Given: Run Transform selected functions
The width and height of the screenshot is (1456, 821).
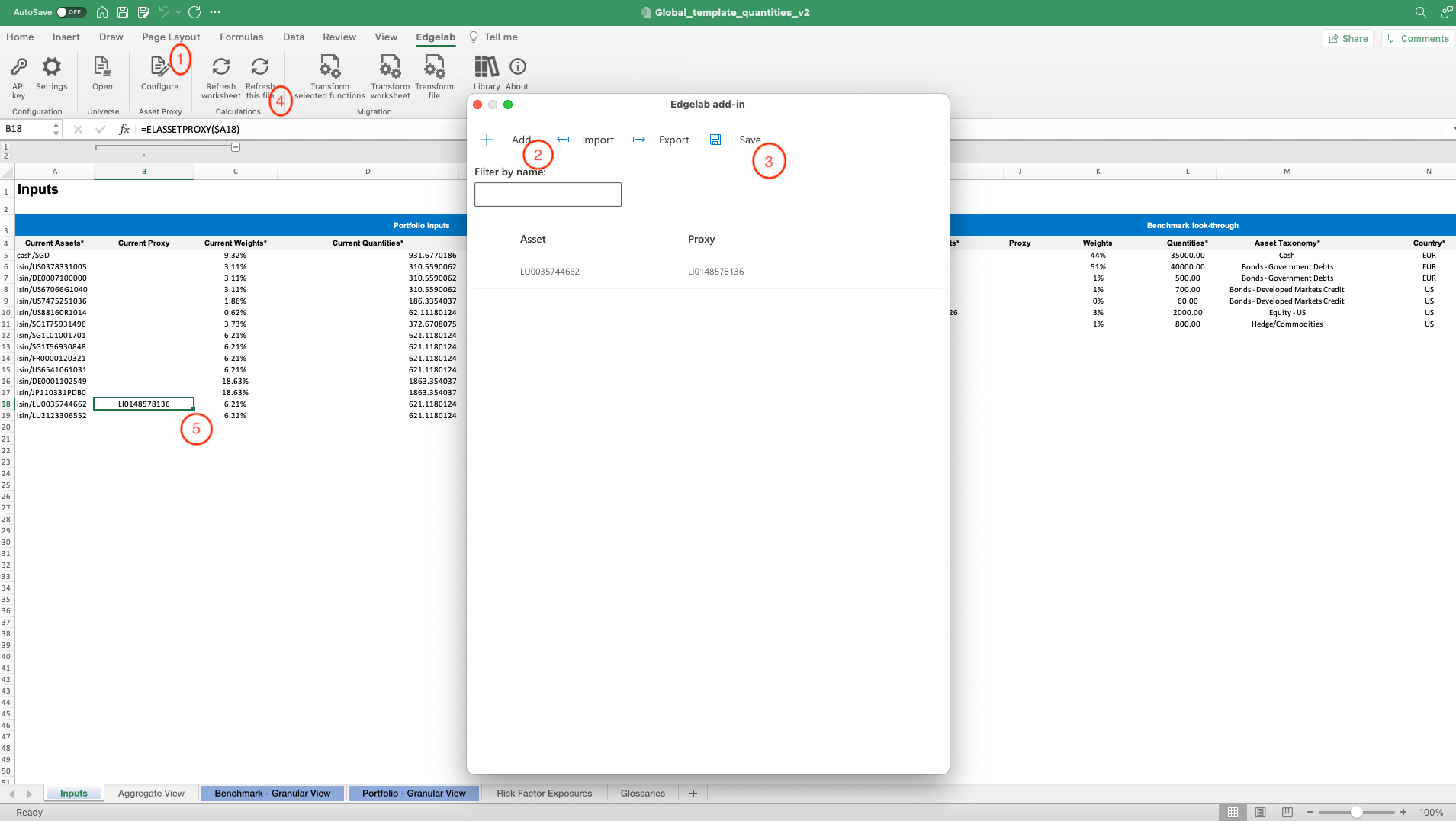Looking at the screenshot, I should click(329, 77).
